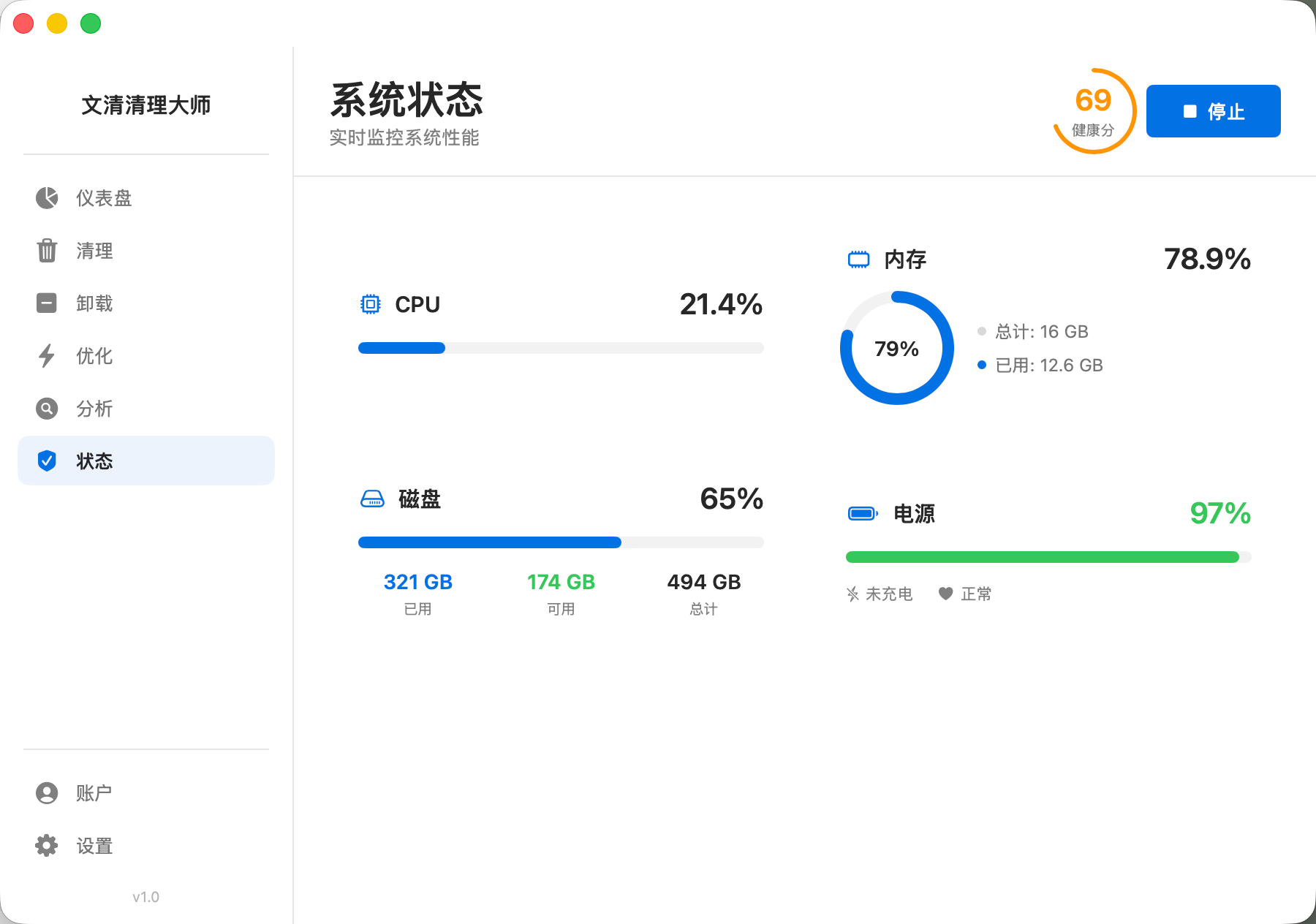
Task: Click the account person icon
Action: point(47,793)
